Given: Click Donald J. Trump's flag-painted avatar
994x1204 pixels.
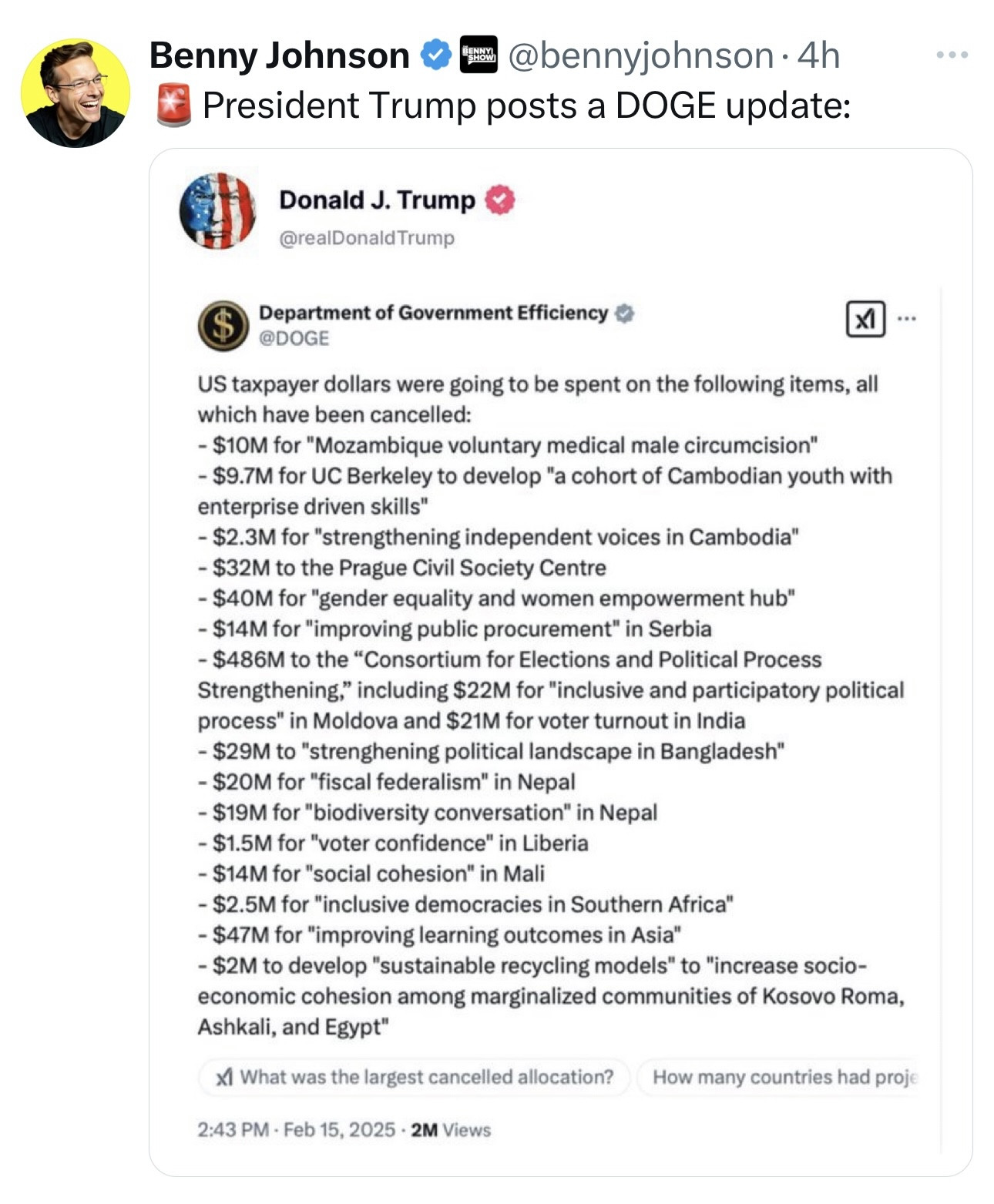Looking at the screenshot, I should 217,211.
